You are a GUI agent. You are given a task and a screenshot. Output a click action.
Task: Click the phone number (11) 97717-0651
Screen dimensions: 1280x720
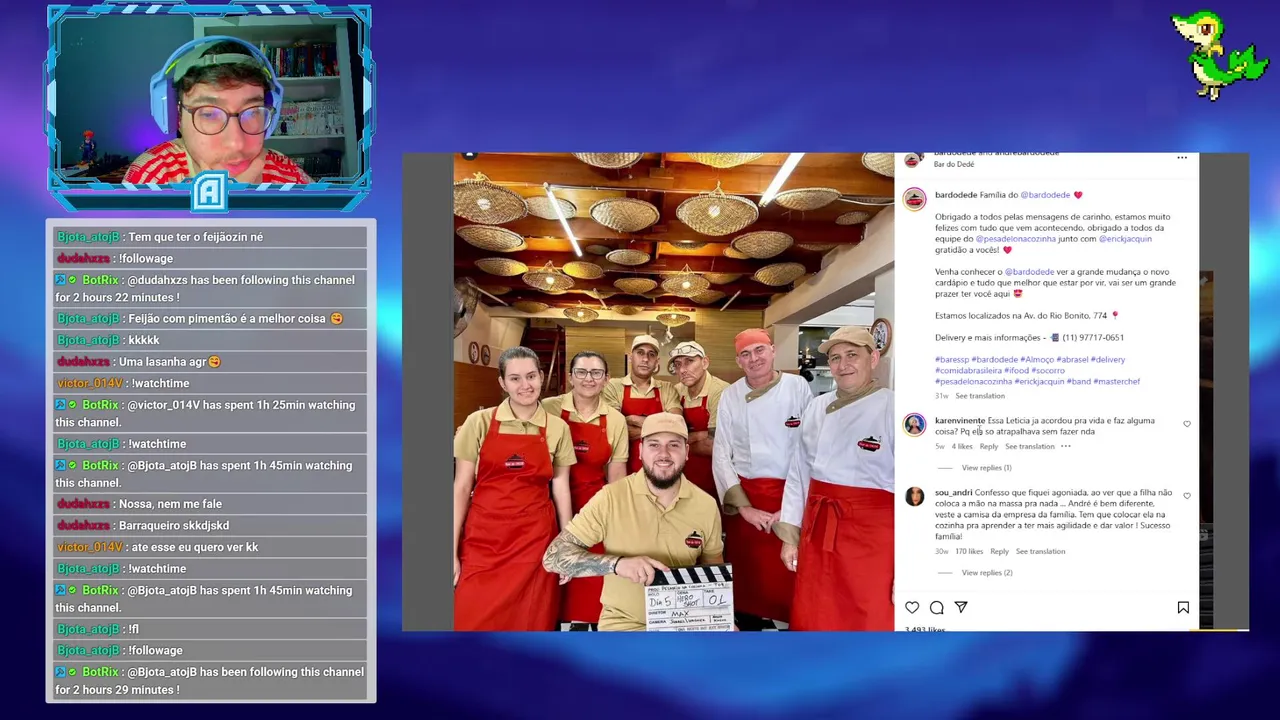[x=1093, y=337]
